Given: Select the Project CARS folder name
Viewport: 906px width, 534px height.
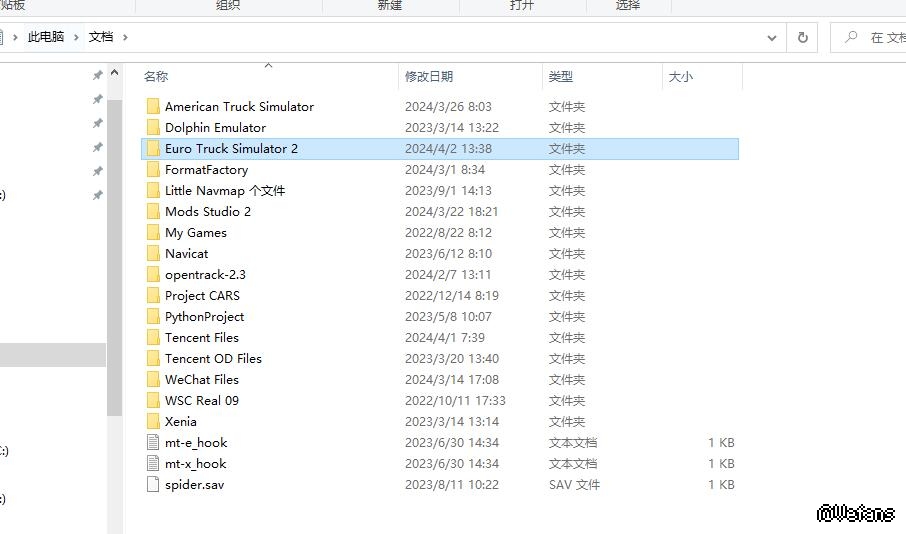Looking at the screenshot, I should pyautogui.click(x=202, y=295).
